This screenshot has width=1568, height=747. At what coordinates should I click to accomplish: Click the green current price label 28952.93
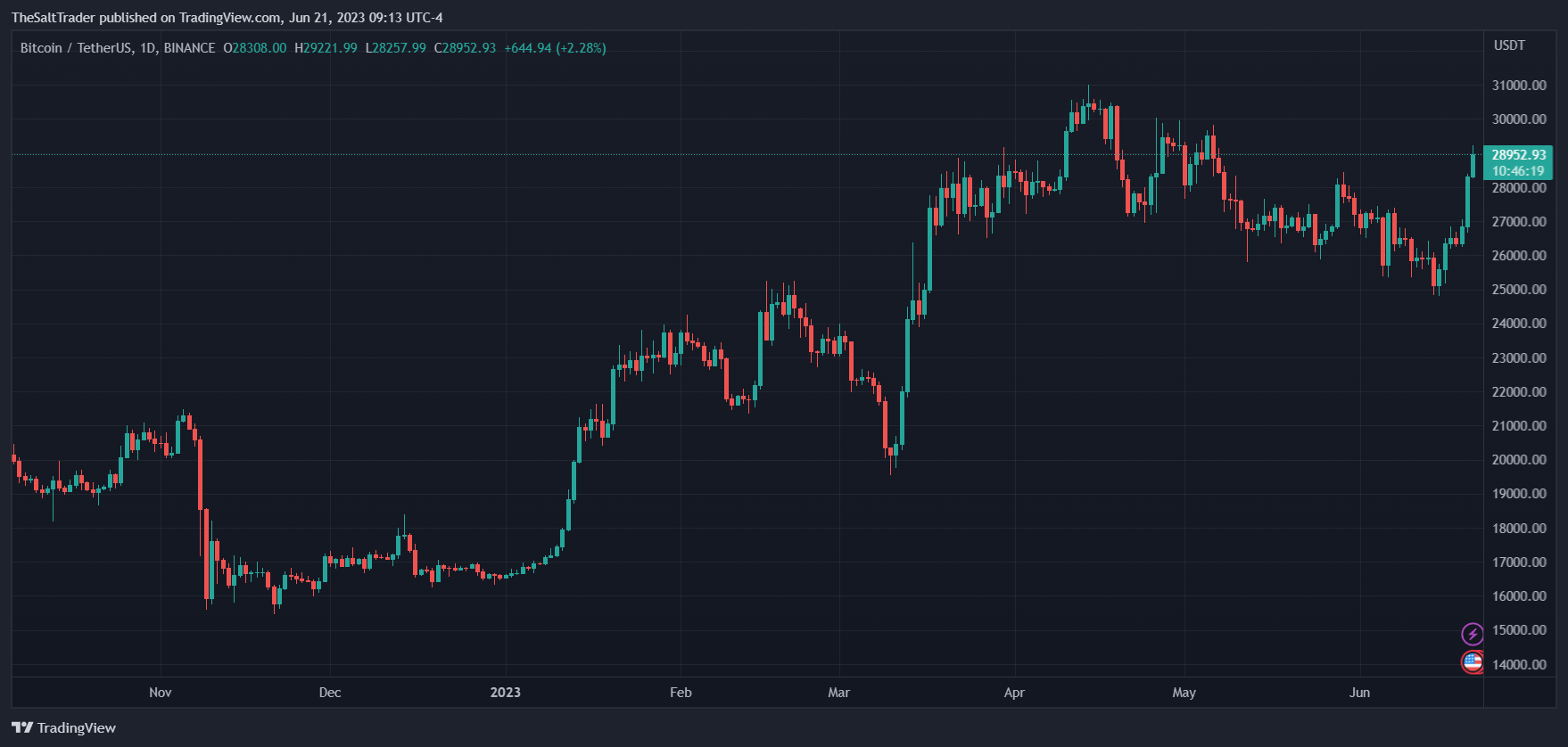click(x=1518, y=155)
